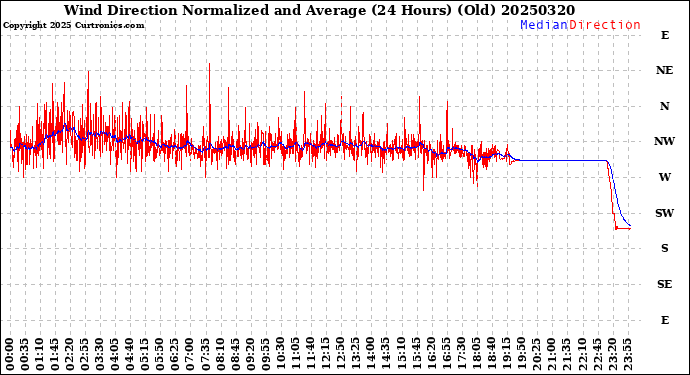The height and width of the screenshot is (375, 690).
Task: Click the "Copyright 2025 Curtronics.com" text
Action: [x=73, y=25]
